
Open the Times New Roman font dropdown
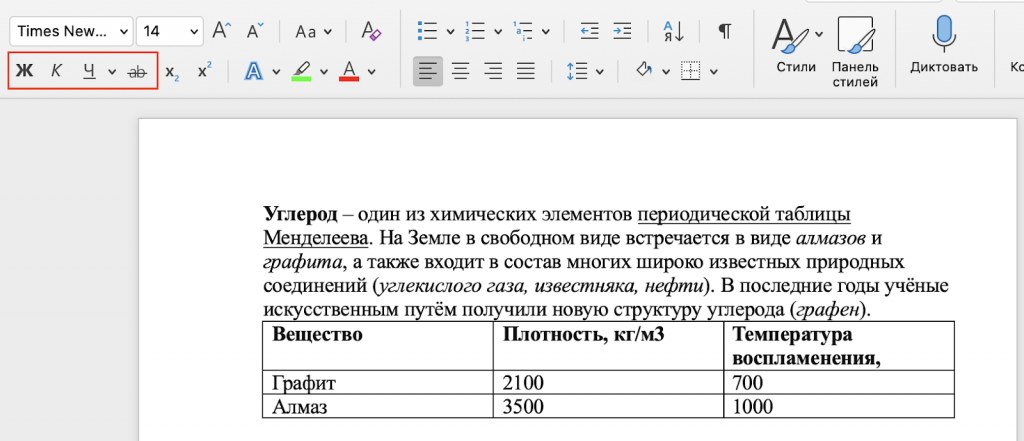[x=72, y=31]
